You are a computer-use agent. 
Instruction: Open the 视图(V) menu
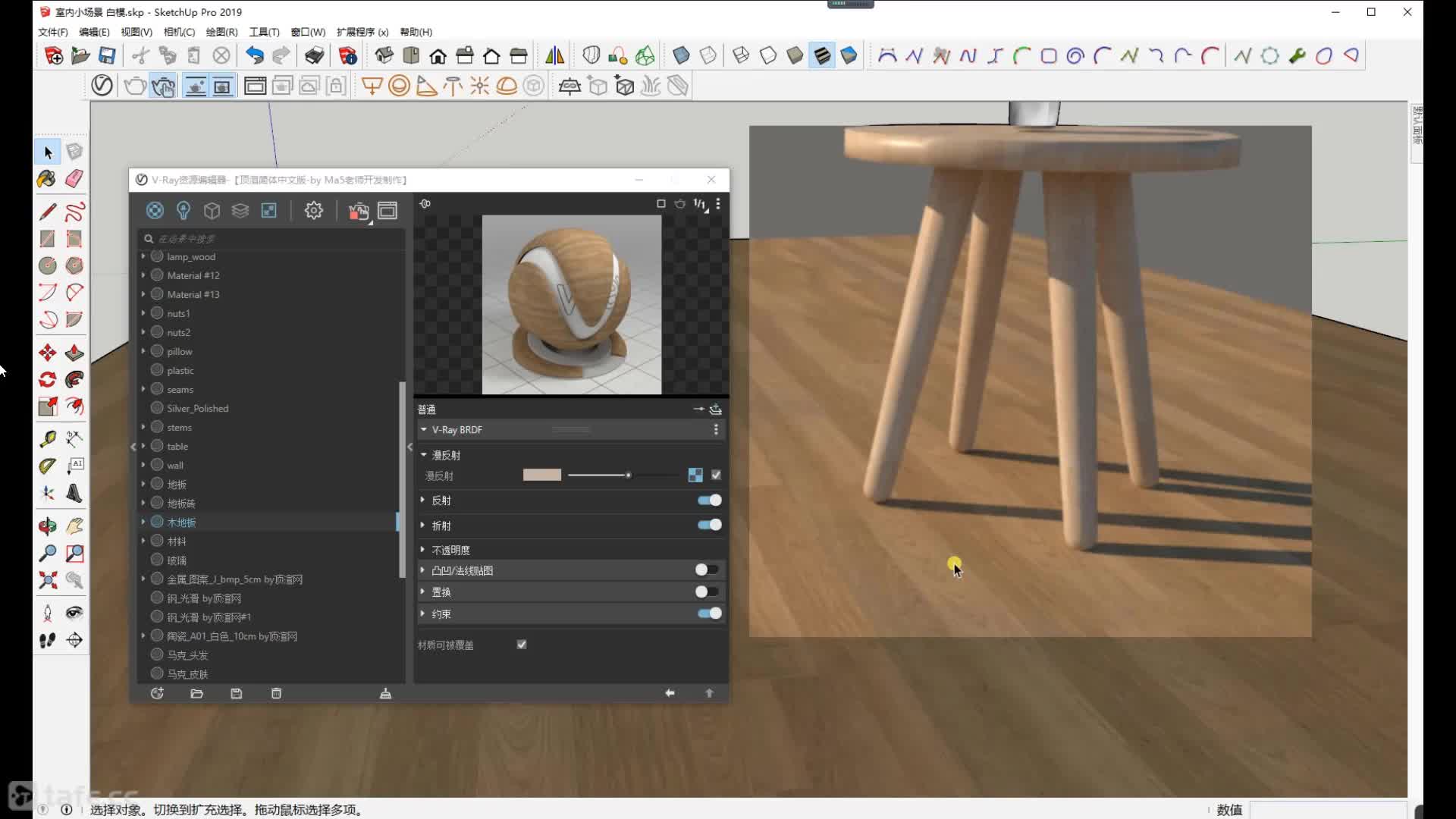136,32
